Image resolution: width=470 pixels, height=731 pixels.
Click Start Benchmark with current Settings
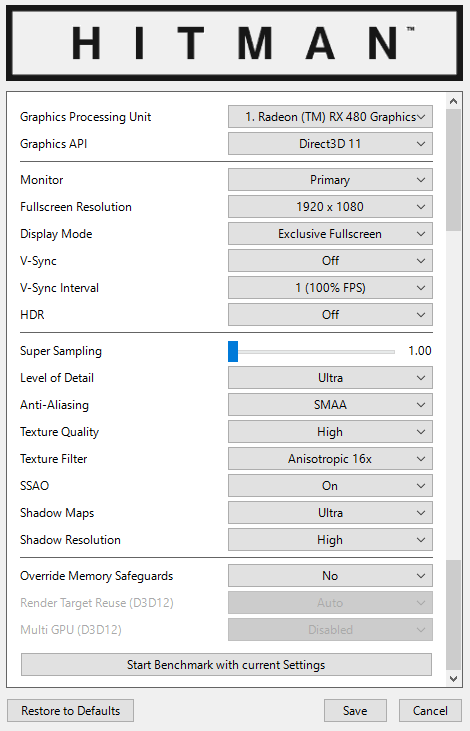pyautogui.click(x=226, y=665)
